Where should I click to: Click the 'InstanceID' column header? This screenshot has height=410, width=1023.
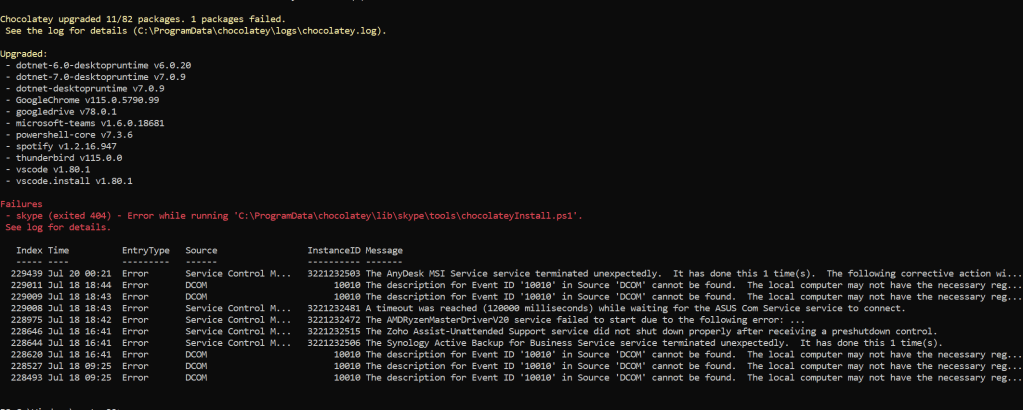tap(334, 250)
